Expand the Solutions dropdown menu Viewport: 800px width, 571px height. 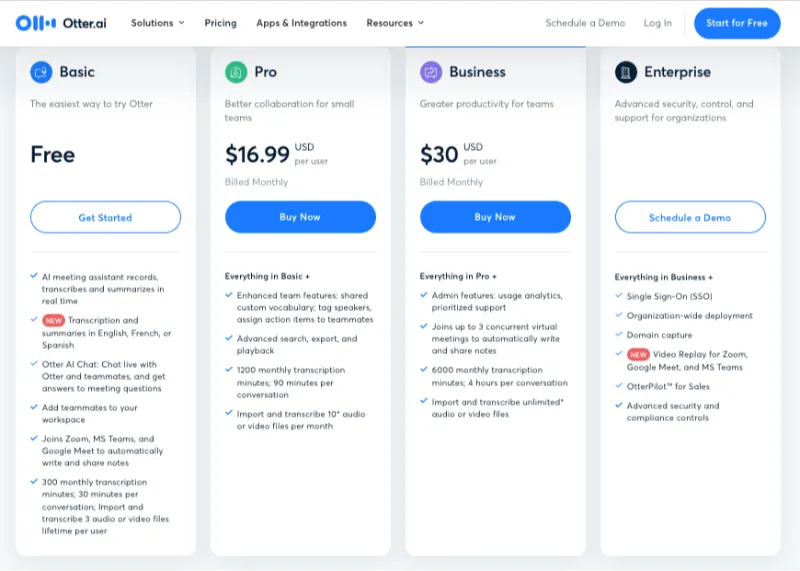158,23
